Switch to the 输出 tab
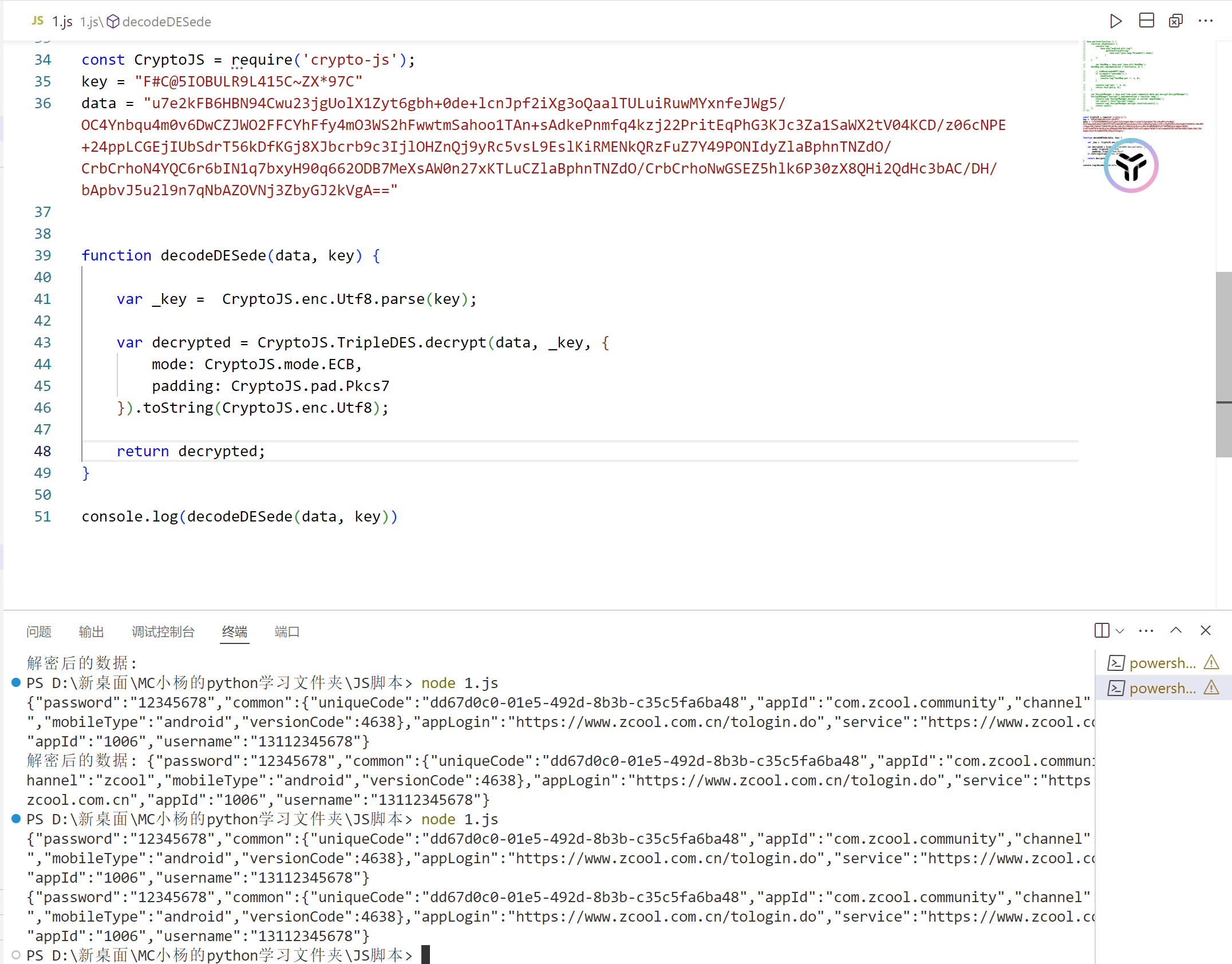Viewport: 1232px width, 964px height. tap(91, 631)
